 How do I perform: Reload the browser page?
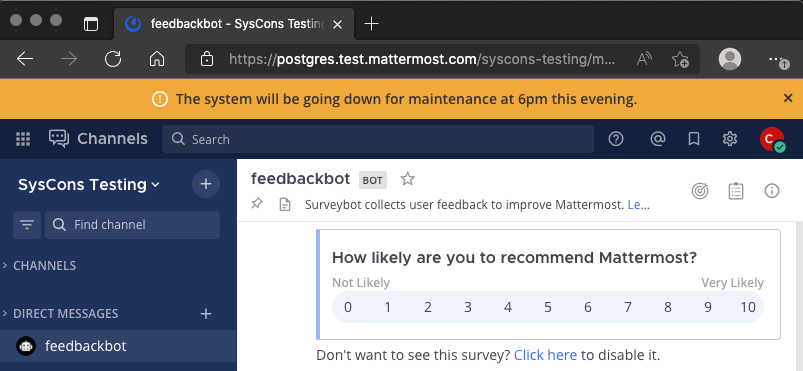click(113, 59)
